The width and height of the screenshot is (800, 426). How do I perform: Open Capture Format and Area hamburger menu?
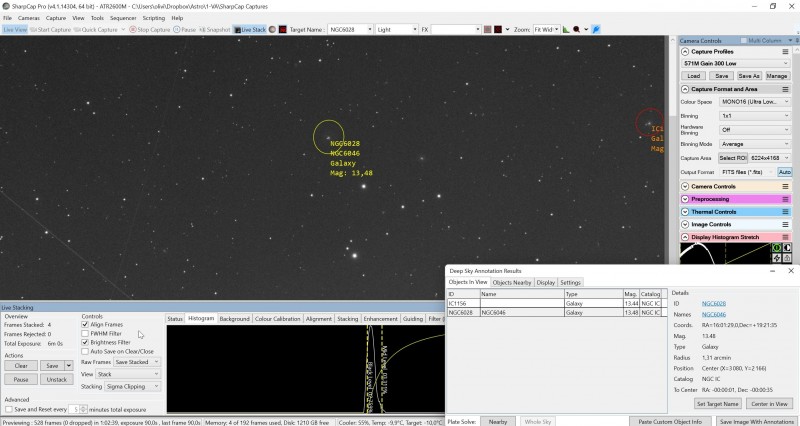pyautogui.click(x=785, y=89)
